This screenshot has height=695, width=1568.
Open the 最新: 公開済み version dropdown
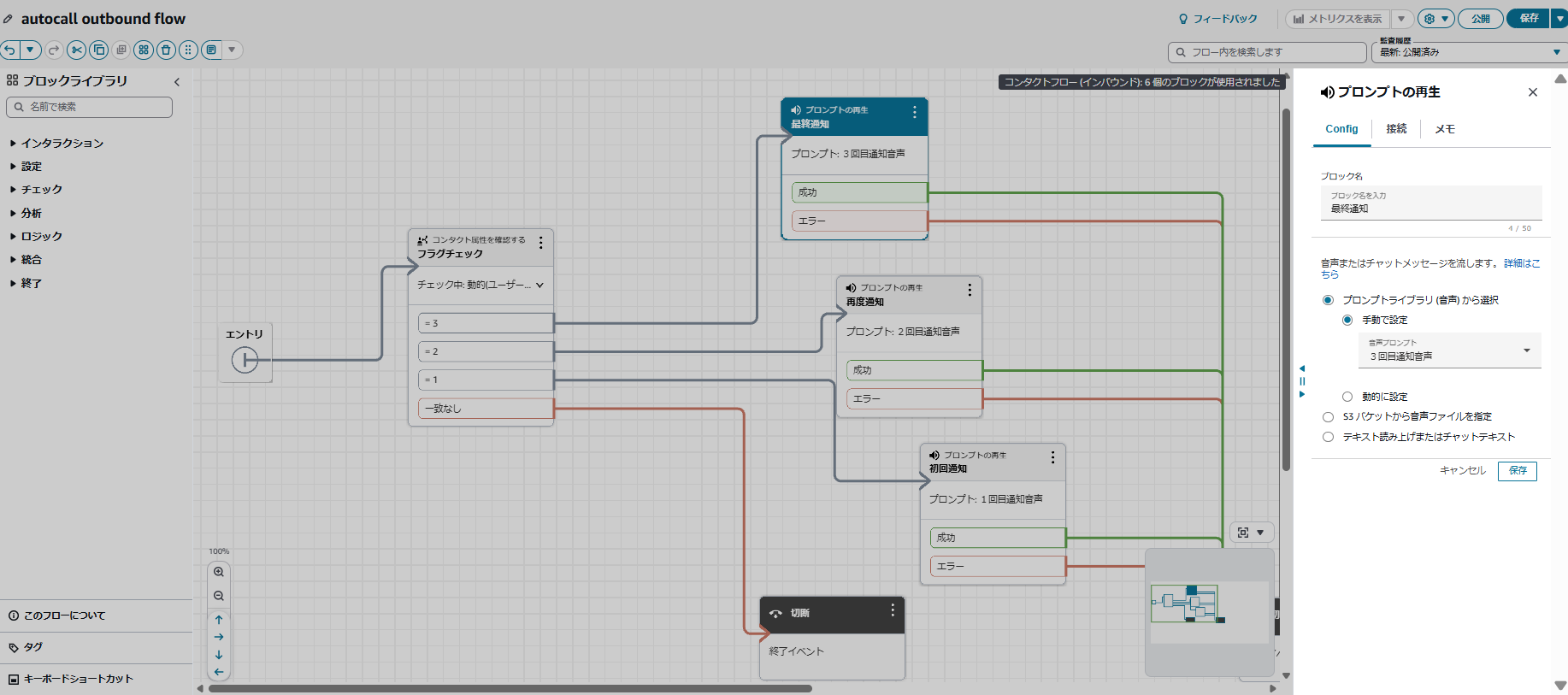[1469, 52]
